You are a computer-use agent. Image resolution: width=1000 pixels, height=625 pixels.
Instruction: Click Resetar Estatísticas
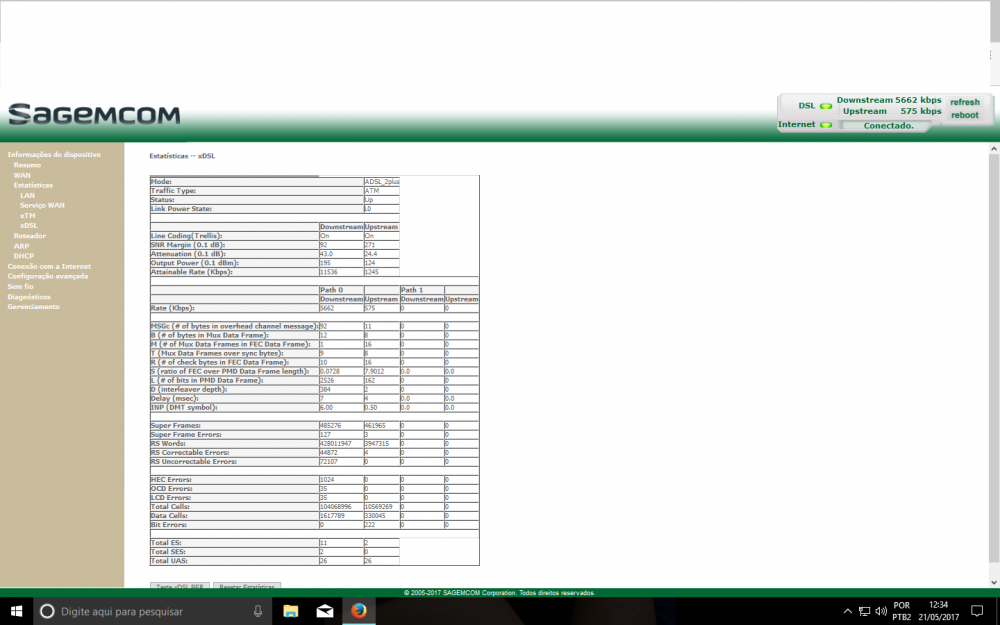tap(246, 586)
